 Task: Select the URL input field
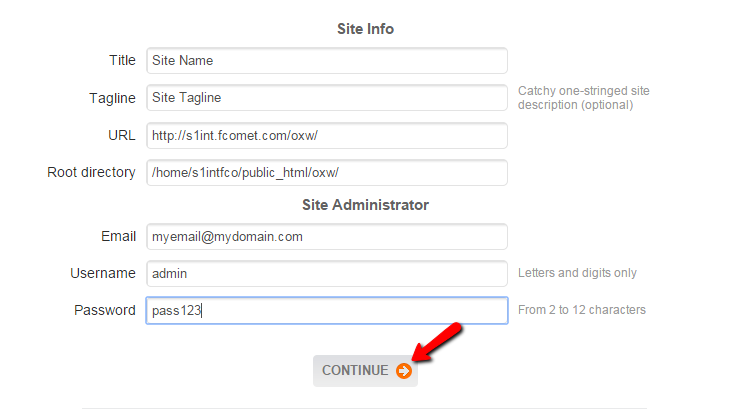tap(326, 135)
